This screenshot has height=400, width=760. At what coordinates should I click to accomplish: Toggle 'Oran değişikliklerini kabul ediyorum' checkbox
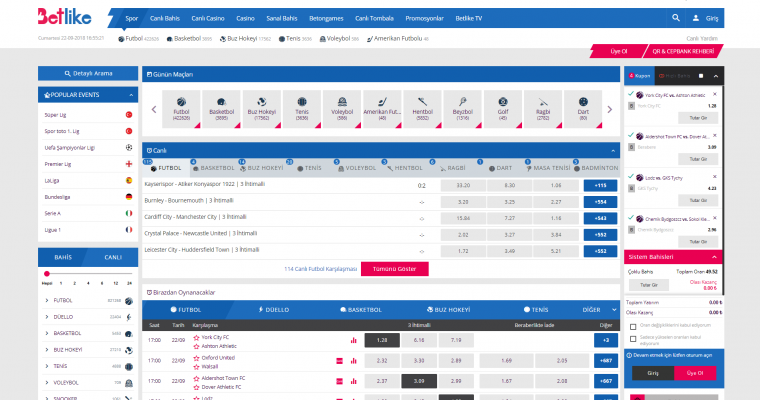[633, 326]
